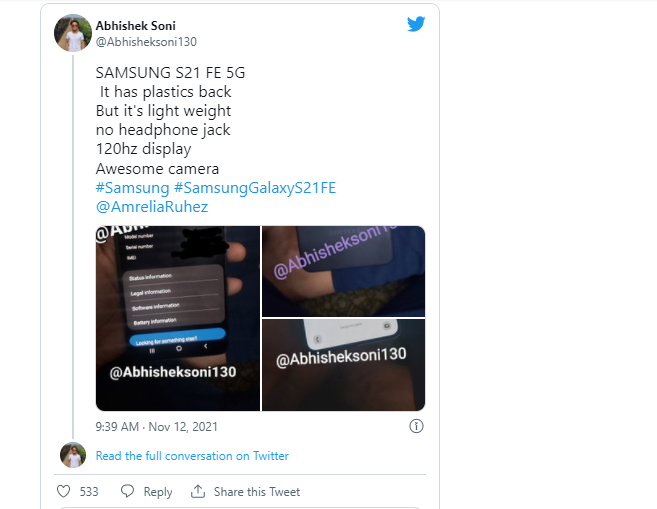
Task: Click the reply speech bubble icon
Action: [x=127, y=491]
